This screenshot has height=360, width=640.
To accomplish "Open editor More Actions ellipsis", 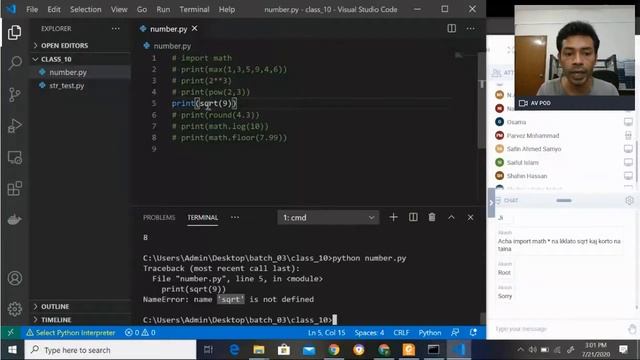I will [x=471, y=29].
